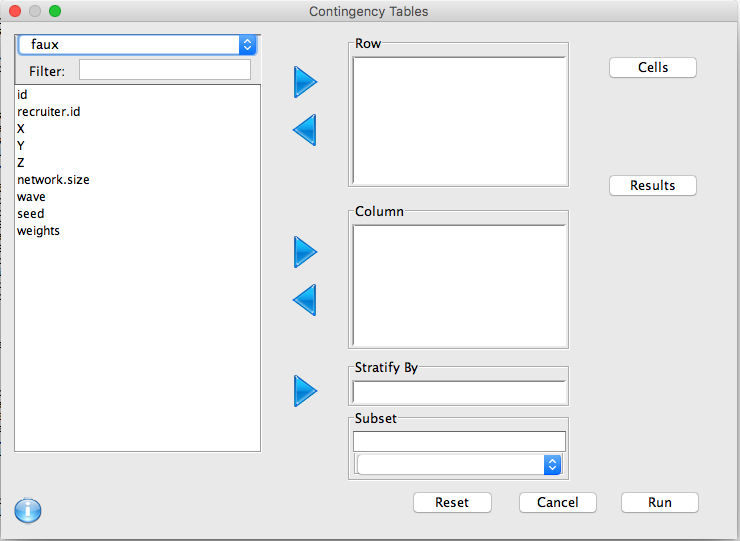Open the Subset dropdown below the text field
Screen dimensions: 740x541
[459, 465]
